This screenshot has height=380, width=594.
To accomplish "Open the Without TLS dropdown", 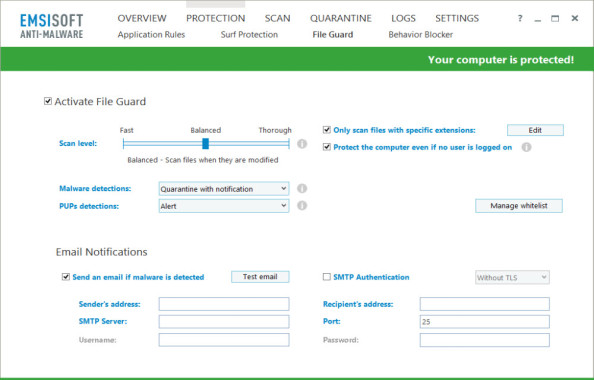I will [512, 277].
